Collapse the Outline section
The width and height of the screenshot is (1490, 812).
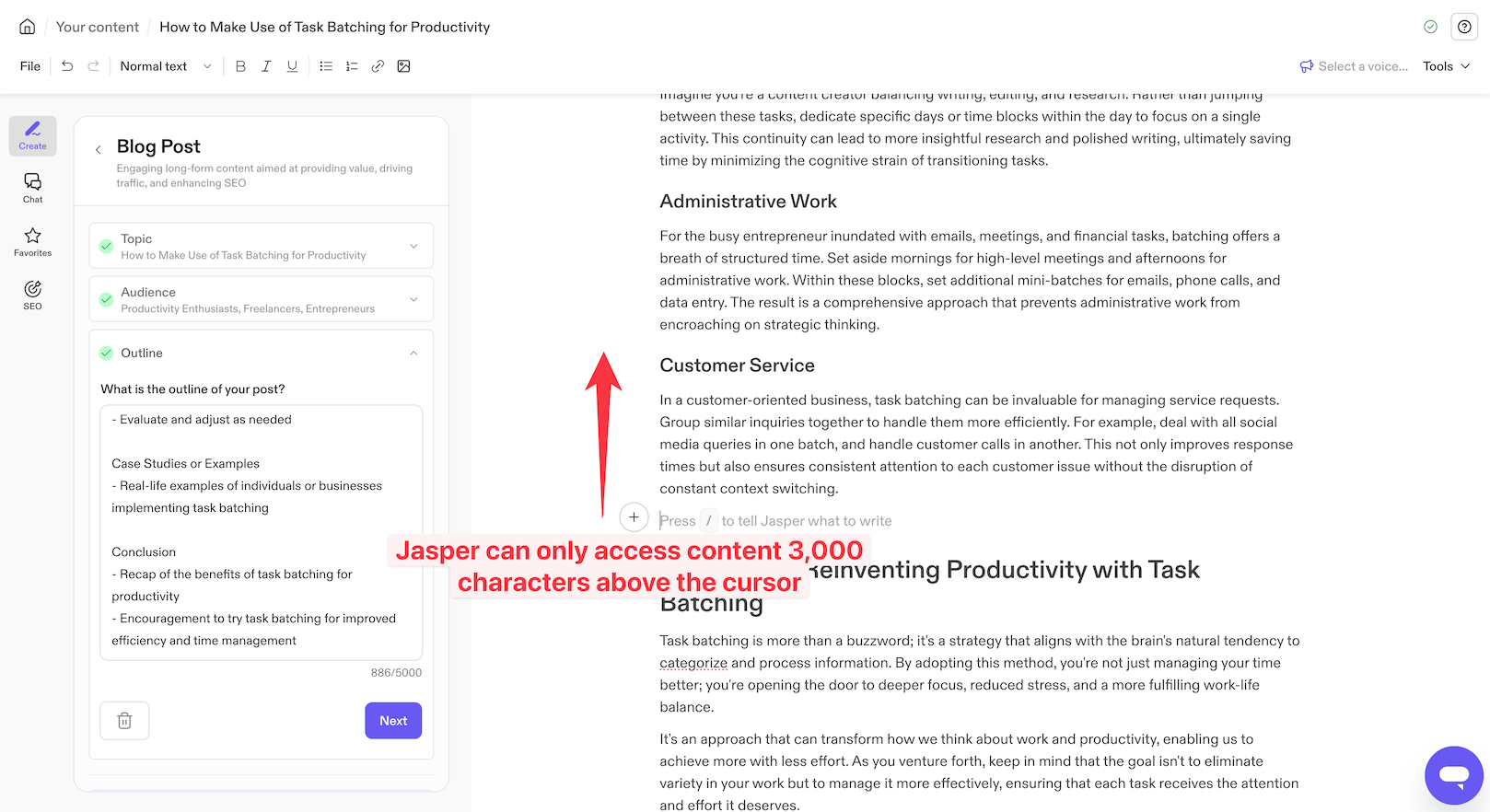(413, 354)
